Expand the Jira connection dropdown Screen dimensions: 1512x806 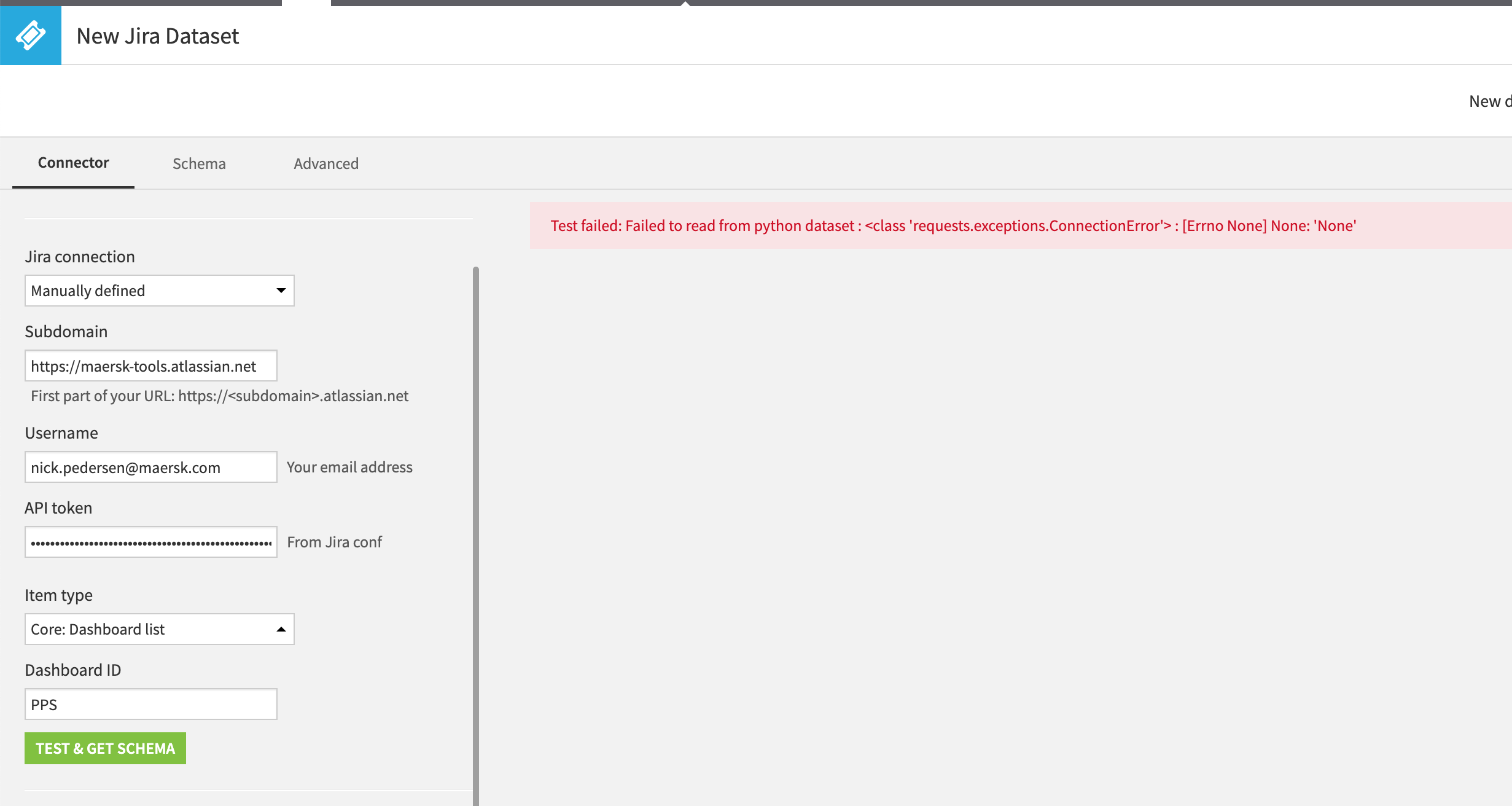(x=160, y=291)
